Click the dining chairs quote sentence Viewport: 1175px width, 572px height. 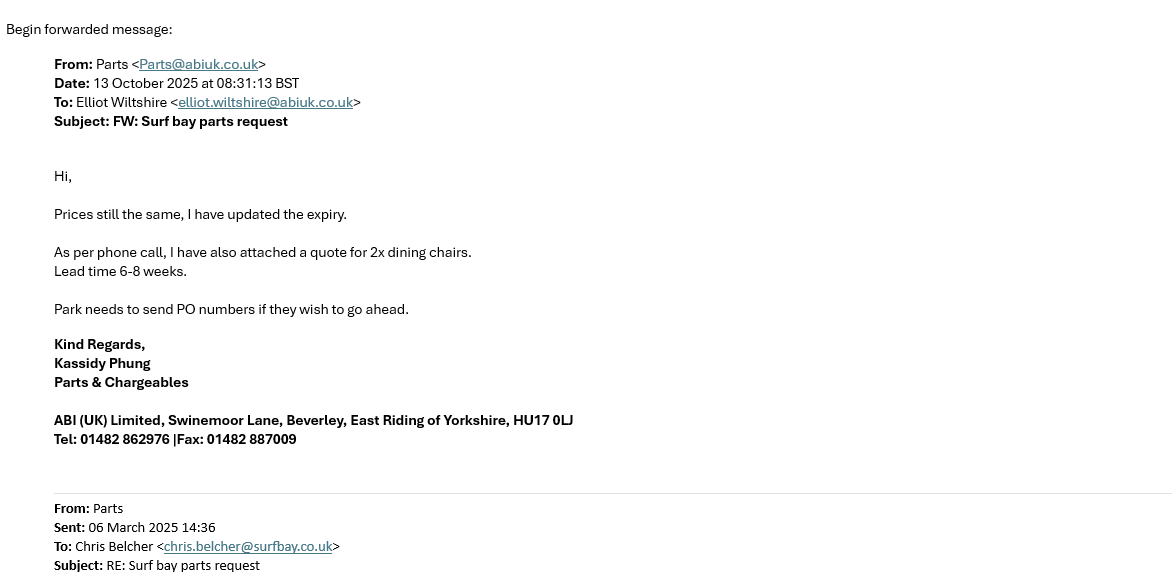coord(262,252)
